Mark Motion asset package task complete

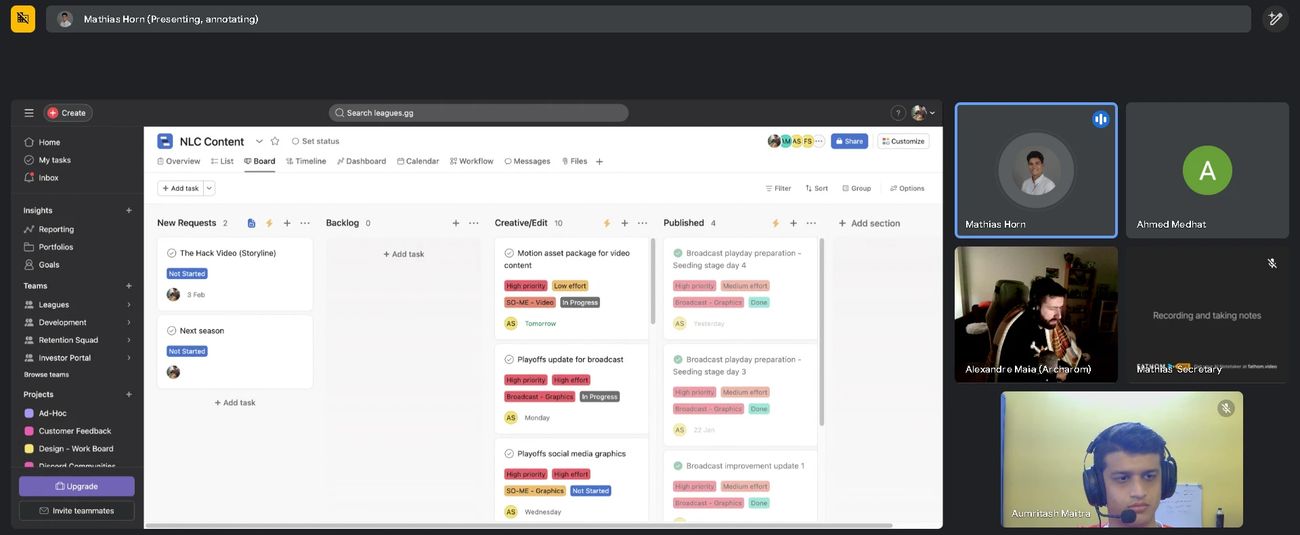tap(509, 253)
